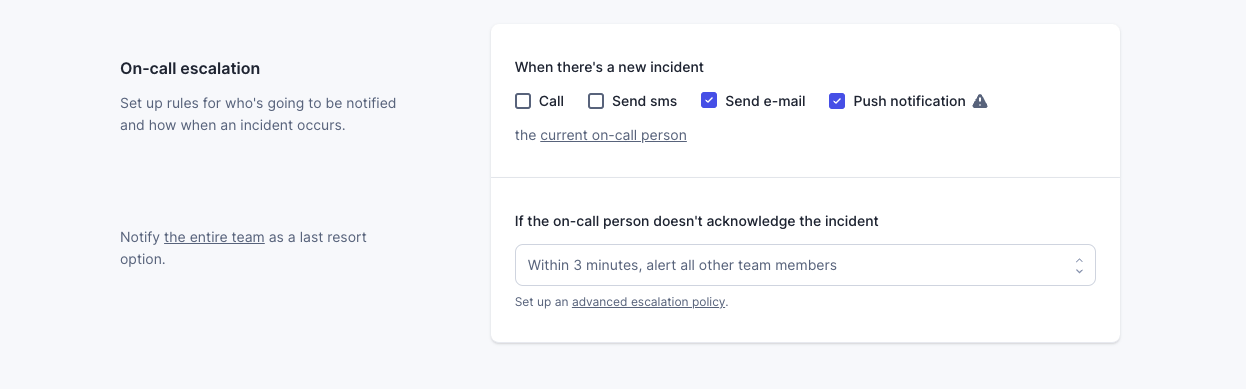Click the "Set up rules" description paragraph
1246x389 pixels.
tap(258, 114)
